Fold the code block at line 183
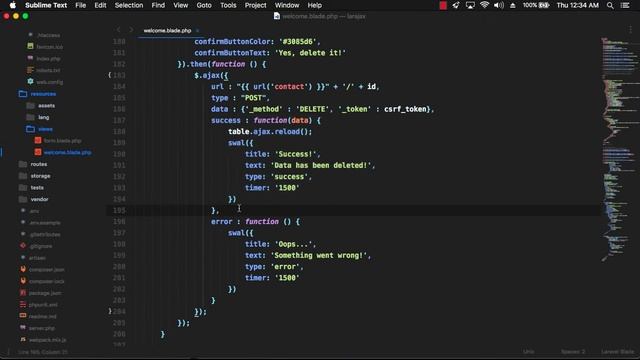 tap(109, 75)
